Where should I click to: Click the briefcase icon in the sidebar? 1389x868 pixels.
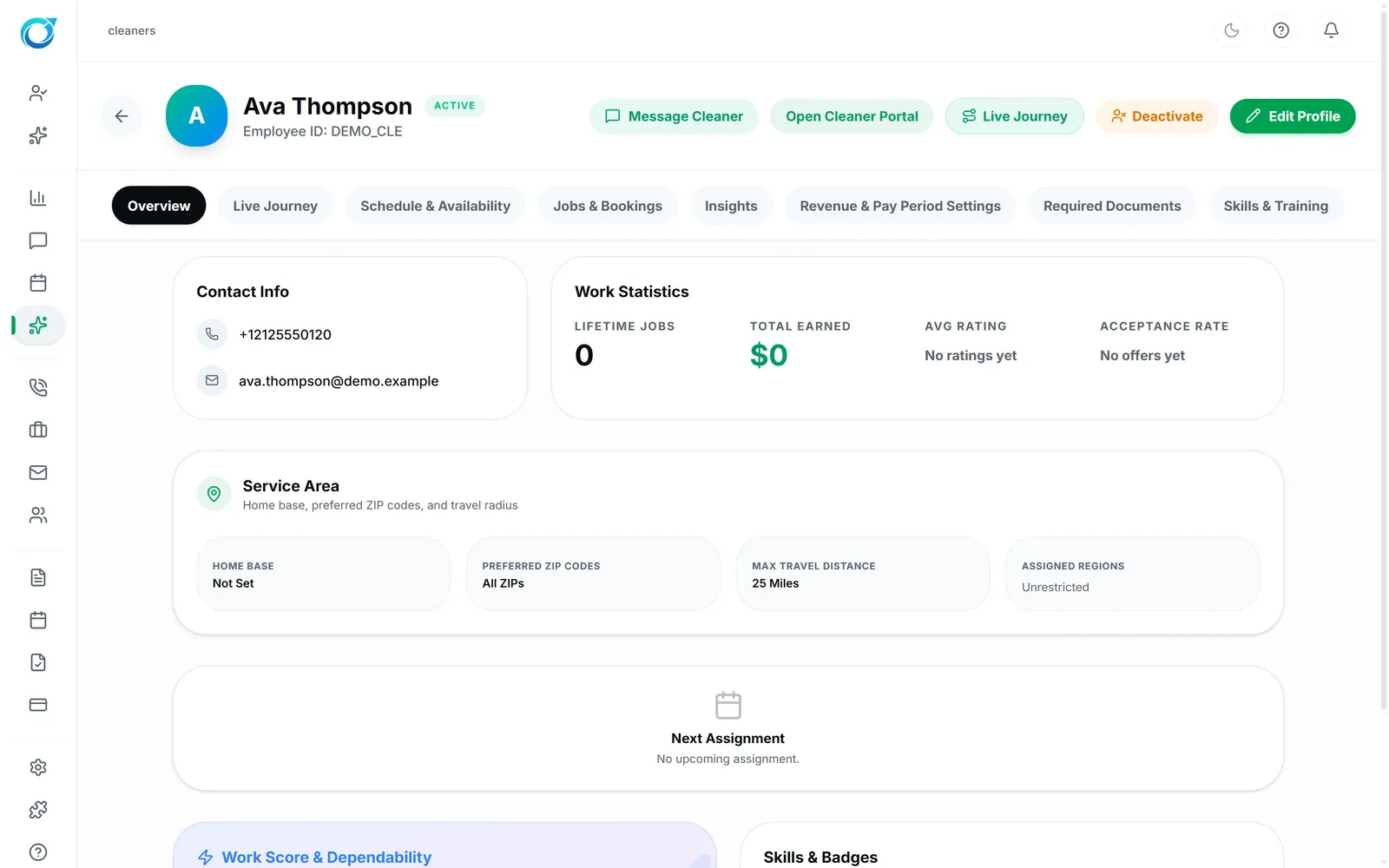38,430
